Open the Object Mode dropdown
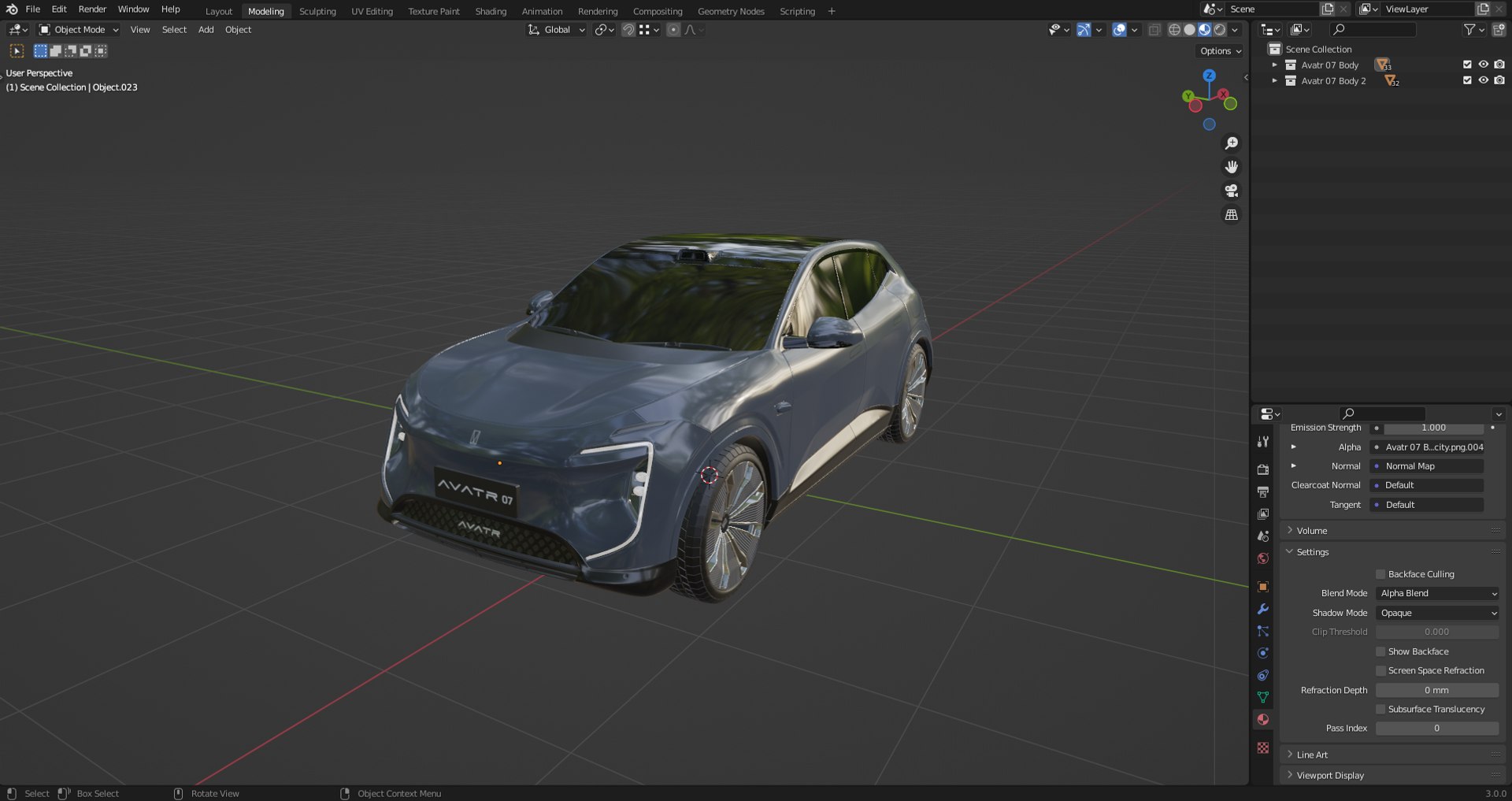 pyautogui.click(x=79, y=29)
